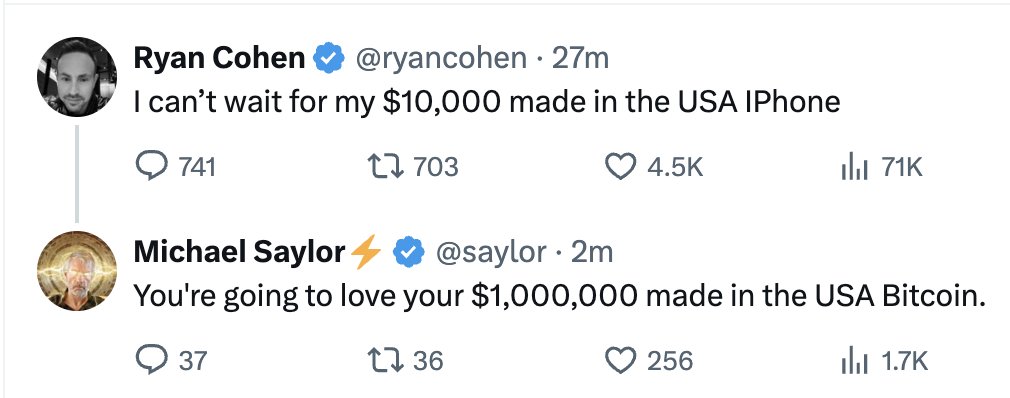View analytics icon showing 71K views
1010x398 pixels.
click(x=855, y=168)
